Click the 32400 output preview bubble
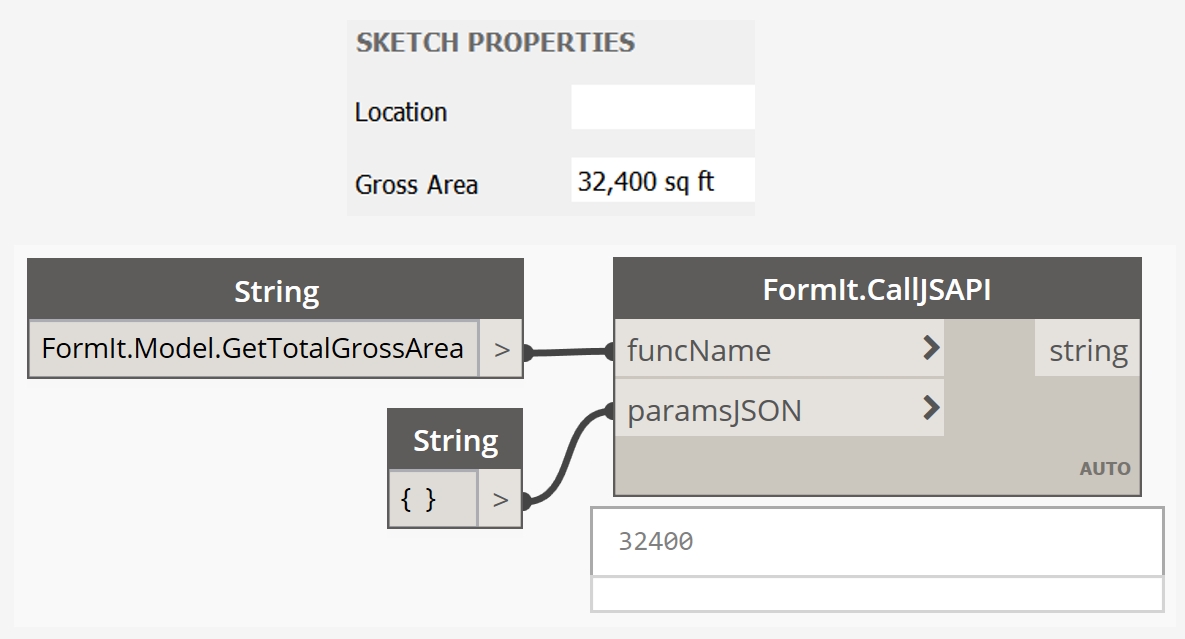1185x639 pixels. pyautogui.click(x=877, y=542)
